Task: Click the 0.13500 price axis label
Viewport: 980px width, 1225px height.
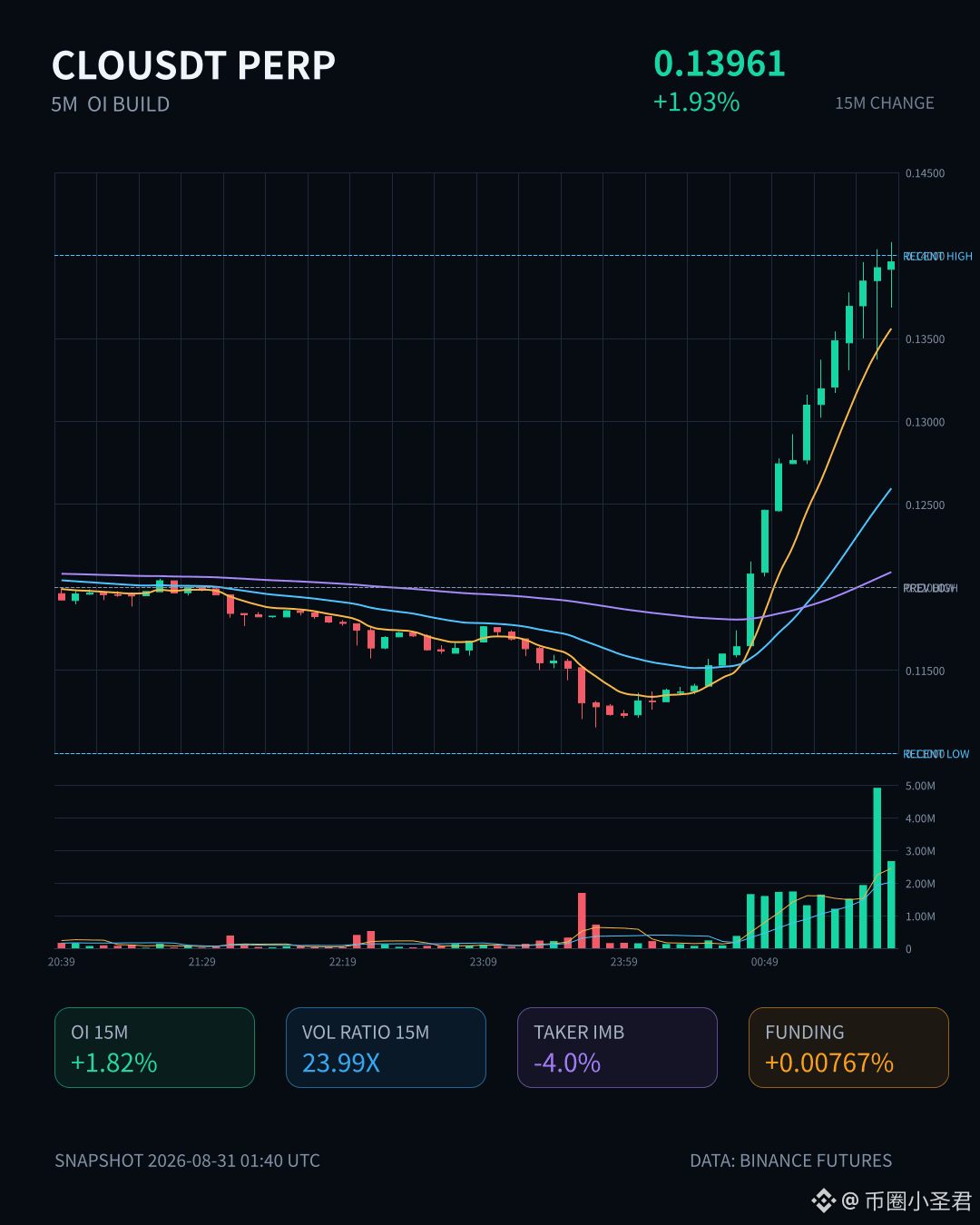Action: coord(925,339)
